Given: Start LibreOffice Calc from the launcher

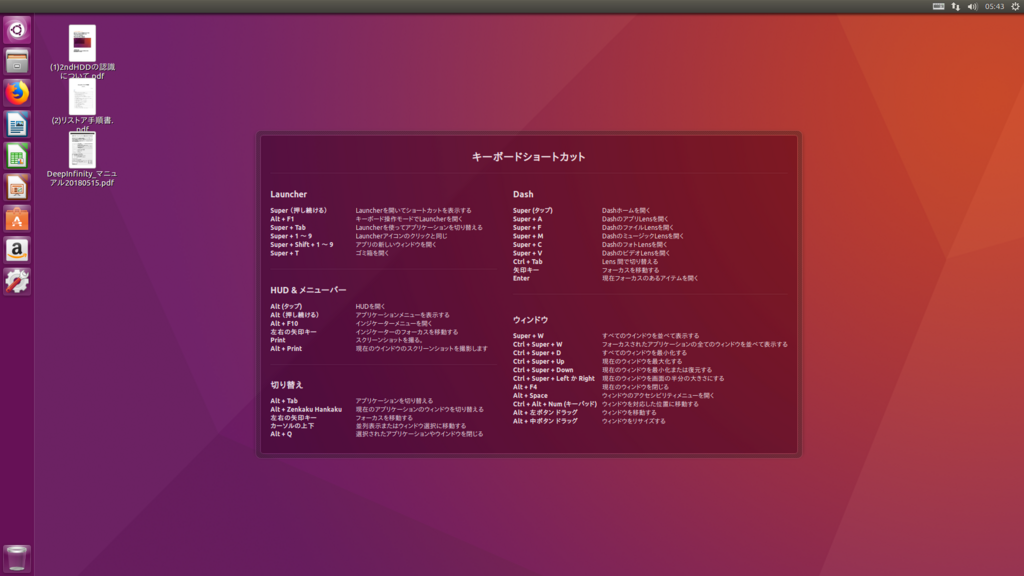Looking at the screenshot, I should click(17, 155).
